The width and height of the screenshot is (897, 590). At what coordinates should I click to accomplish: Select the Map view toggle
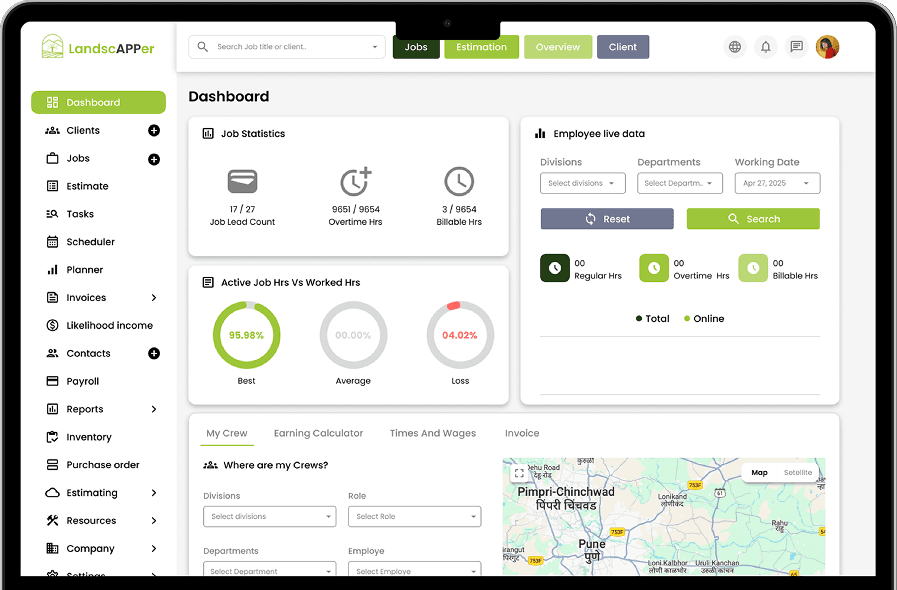click(x=759, y=473)
